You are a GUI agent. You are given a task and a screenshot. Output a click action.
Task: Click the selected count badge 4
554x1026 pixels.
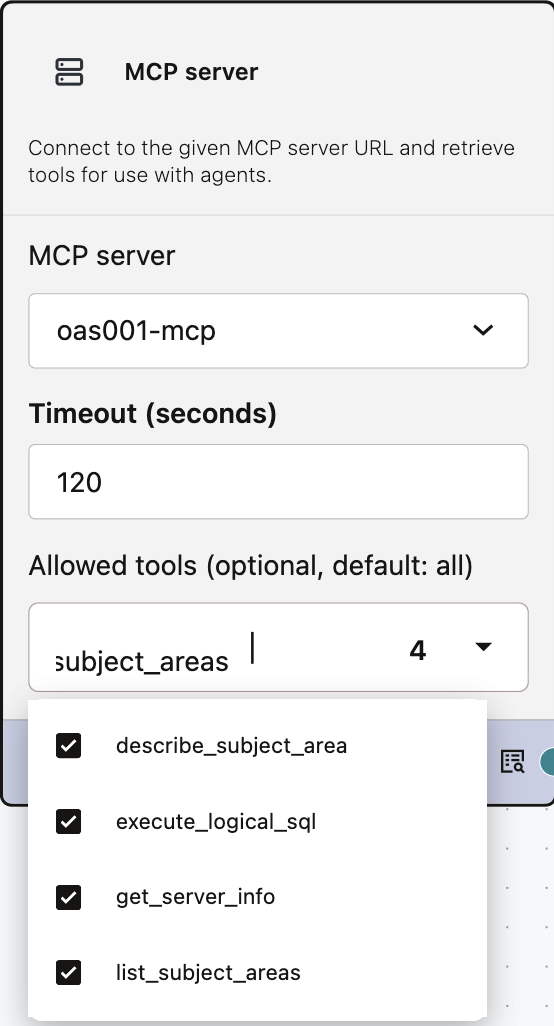pos(417,650)
